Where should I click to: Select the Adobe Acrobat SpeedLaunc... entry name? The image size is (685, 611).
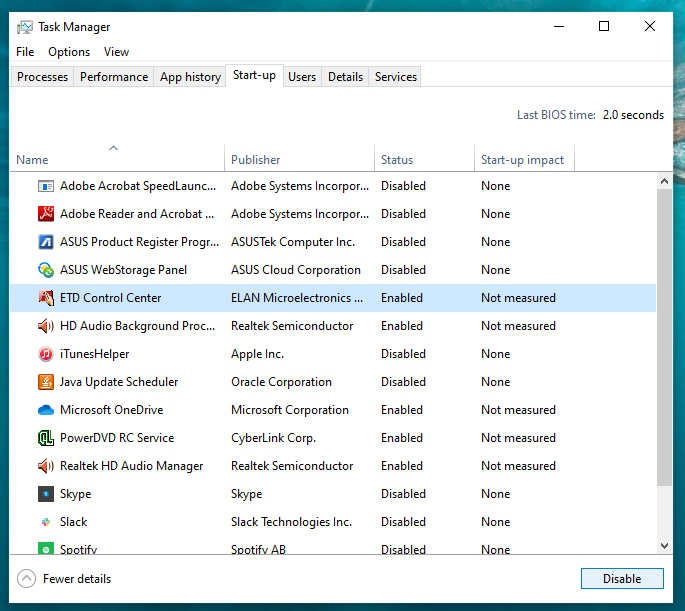pyautogui.click(x=138, y=186)
